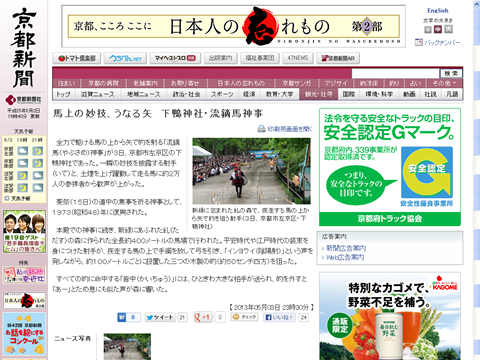Click the 検索 search button
This screenshot has height=360, width=480.
(x=451, y=73)
